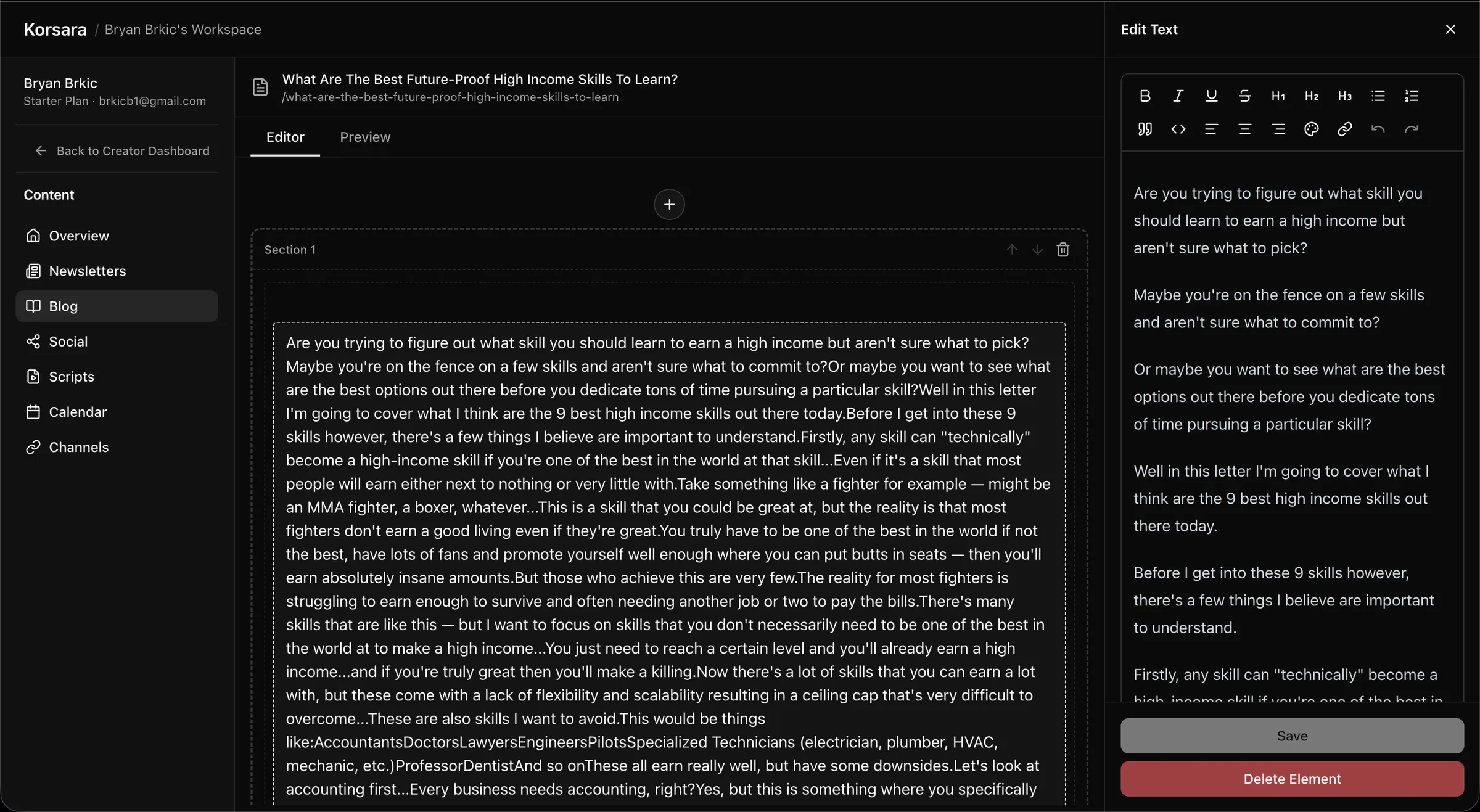Image resolution: width=1480 pixels, height=812 pixels.
Task: Click the Starter Plan email line
Action: tap(115, 100)
